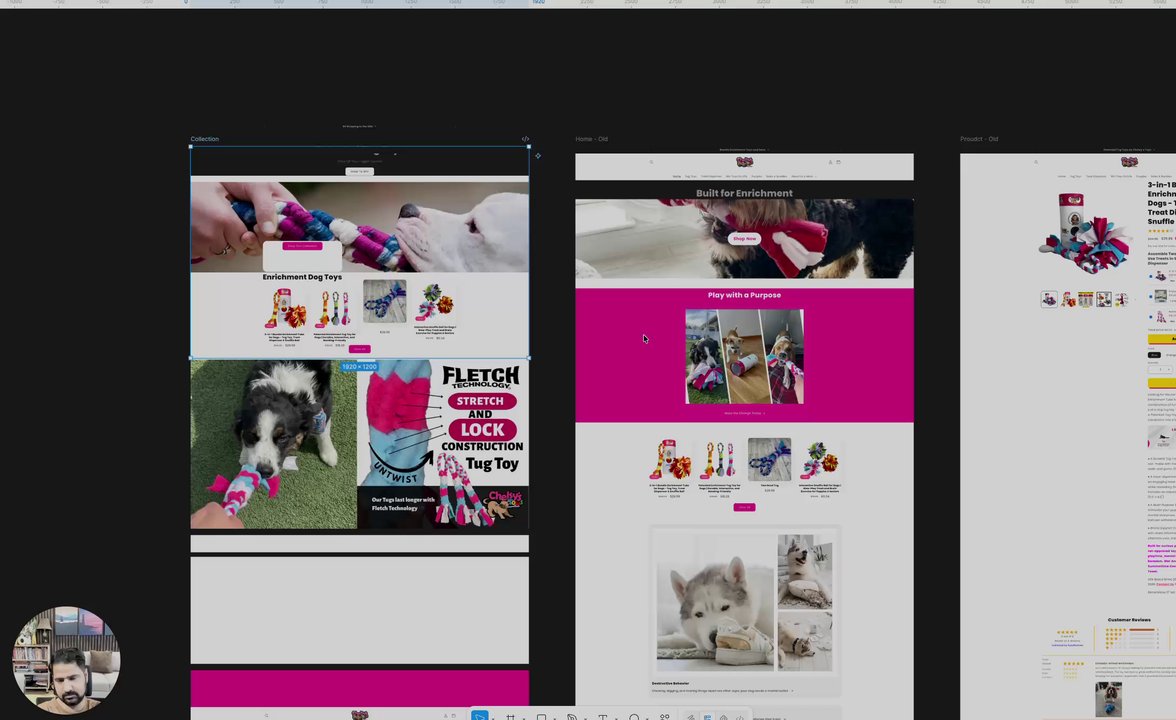Select the three tug toys product in Collection

pos(334,308)
